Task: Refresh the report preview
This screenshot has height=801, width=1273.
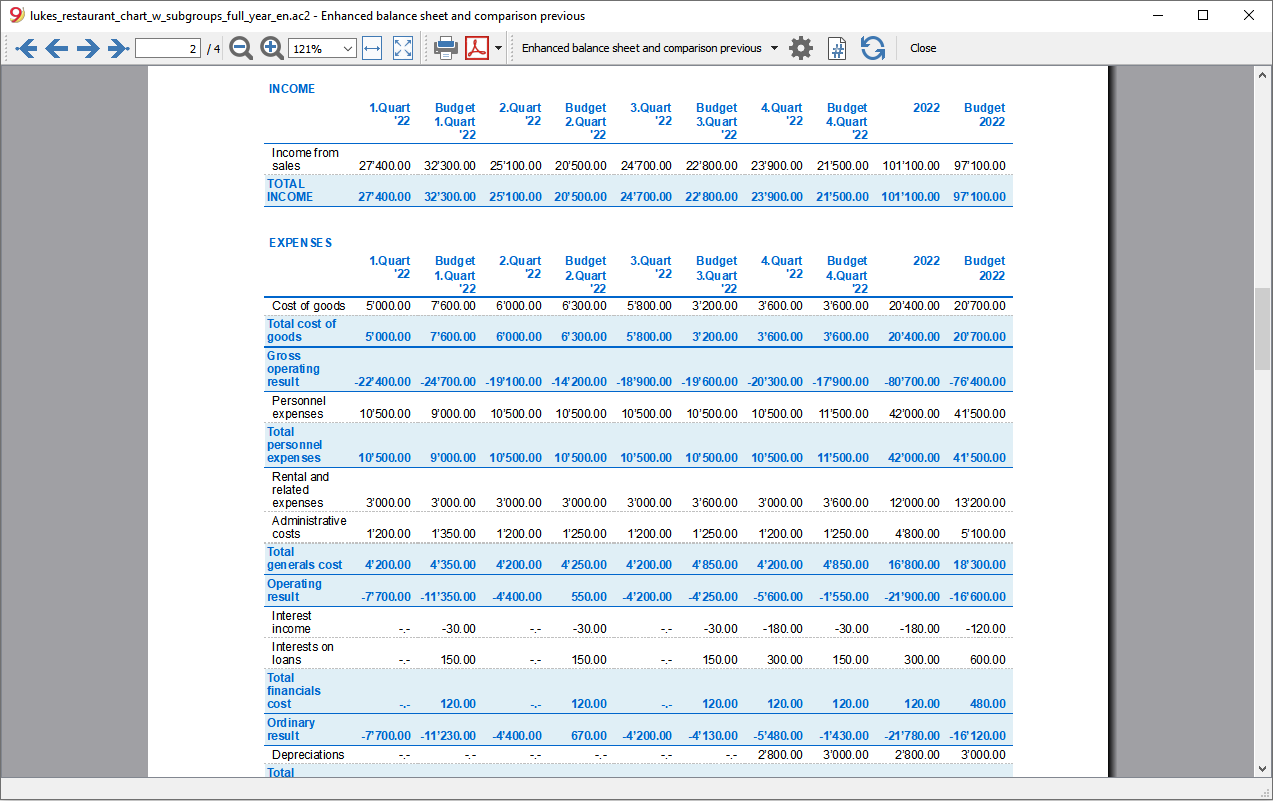Action: 873,48
